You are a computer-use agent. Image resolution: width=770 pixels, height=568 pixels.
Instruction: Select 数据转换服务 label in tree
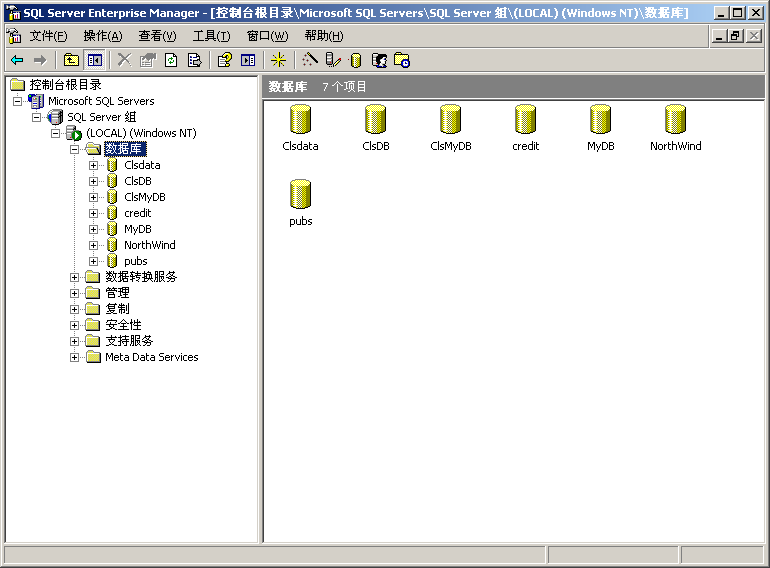click(x=141, y=277)
